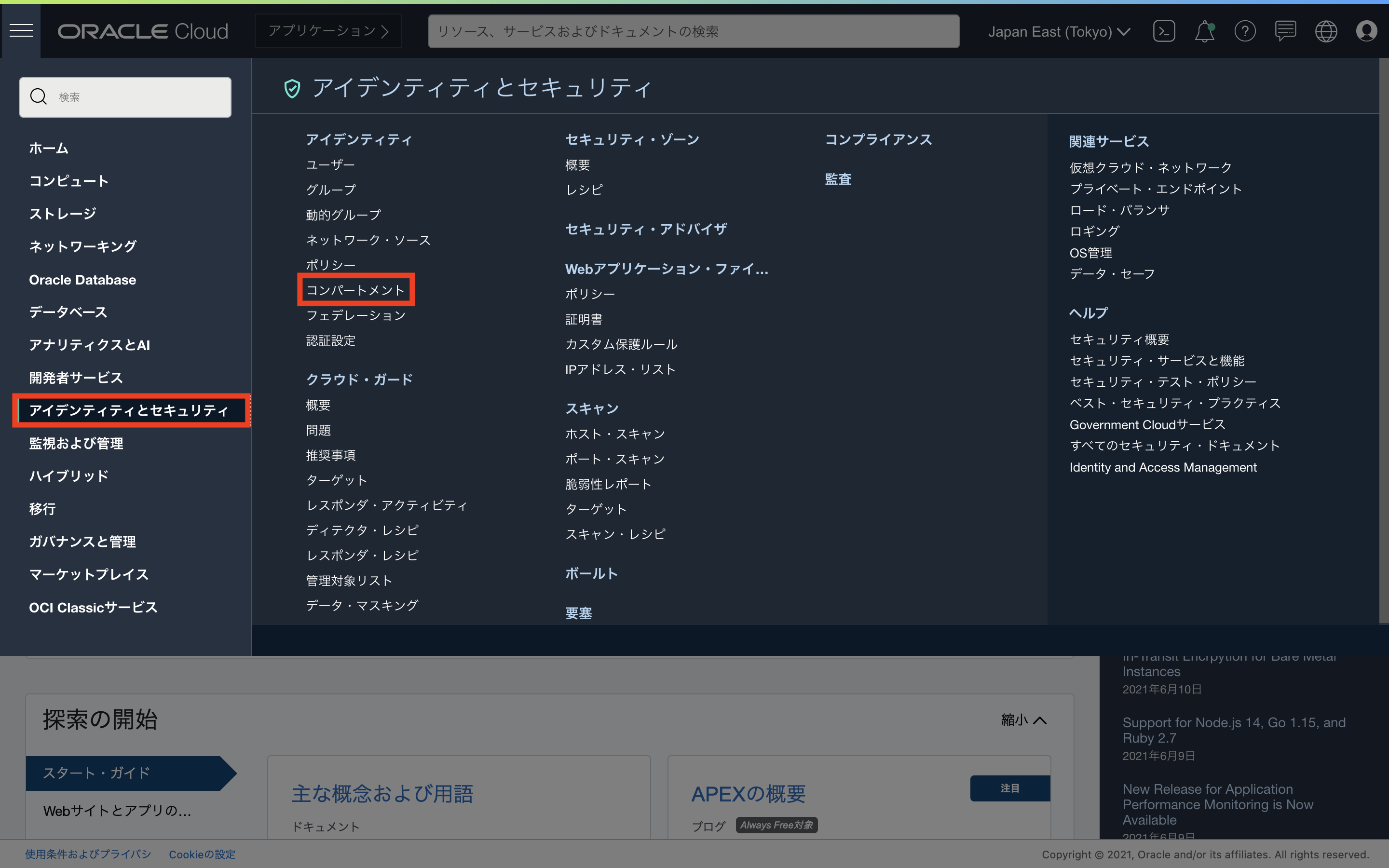Expand the アプリケーション selector
This screenshot has width=1389, height=868.
(328, 31)
